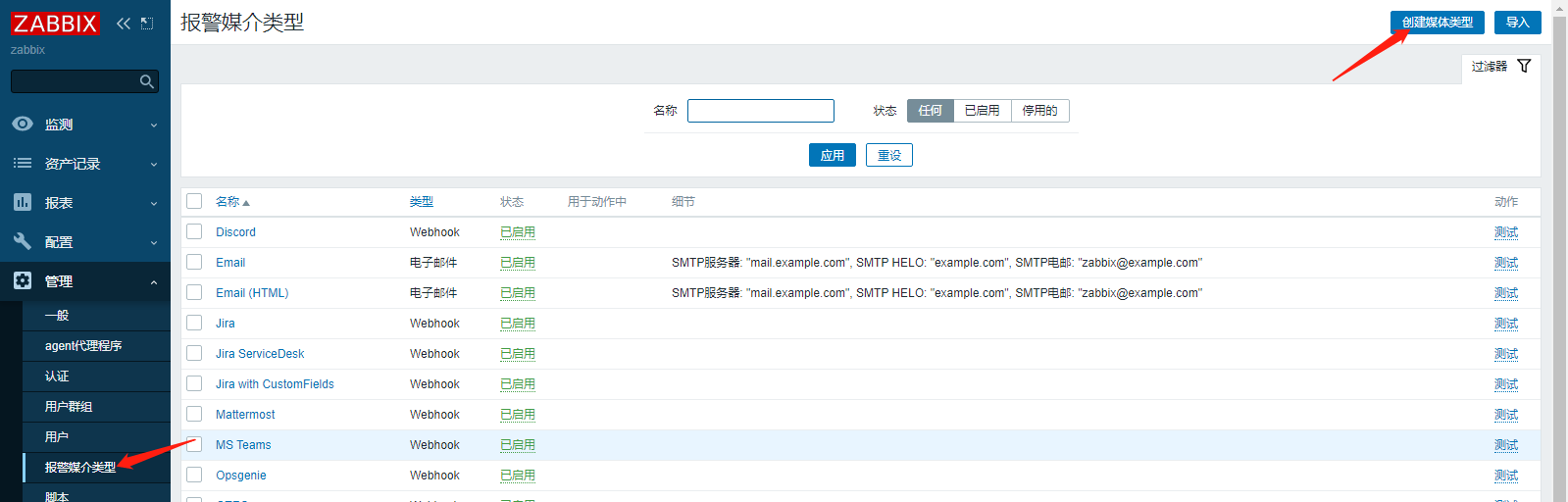Click the 重设 filter button

889,155
